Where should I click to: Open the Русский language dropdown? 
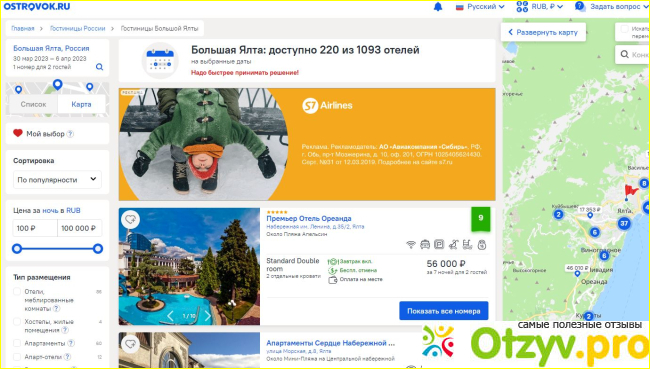[480, 7]
